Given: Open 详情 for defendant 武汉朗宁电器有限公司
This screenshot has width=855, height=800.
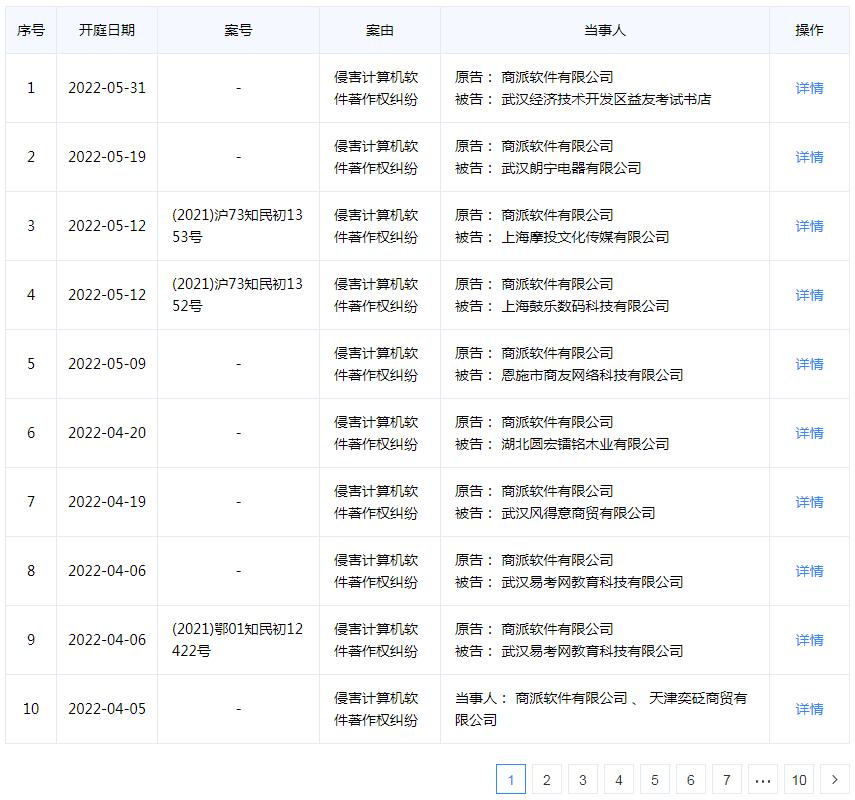Looking at the screenshot, I should (809, 157).
